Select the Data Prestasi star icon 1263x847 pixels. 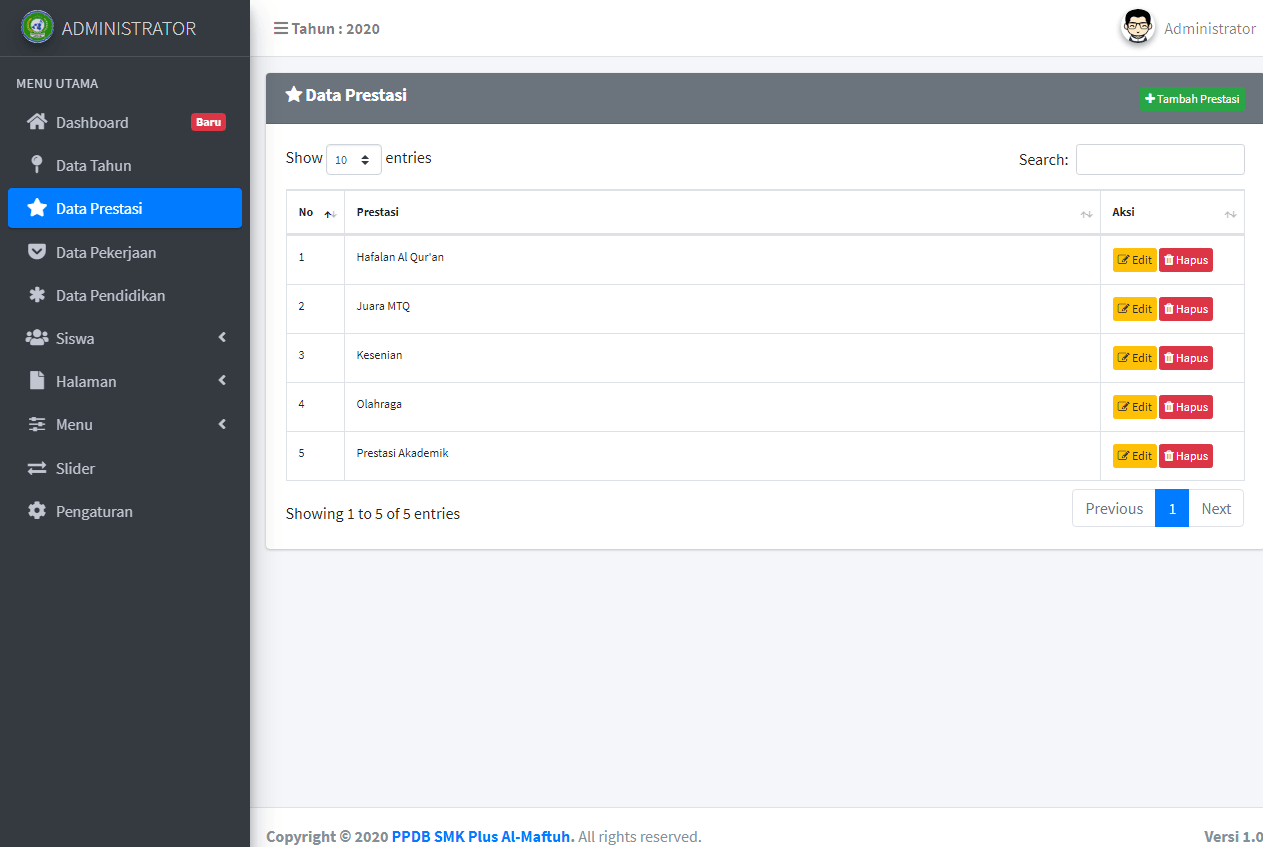[x=33, y=208]
